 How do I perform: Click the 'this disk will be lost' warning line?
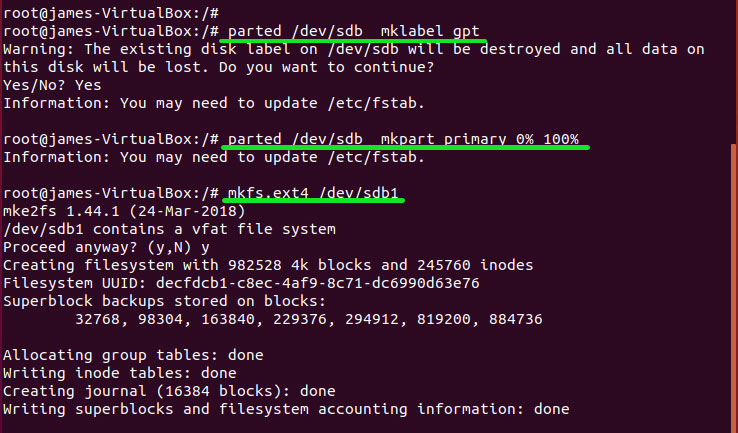218,66
